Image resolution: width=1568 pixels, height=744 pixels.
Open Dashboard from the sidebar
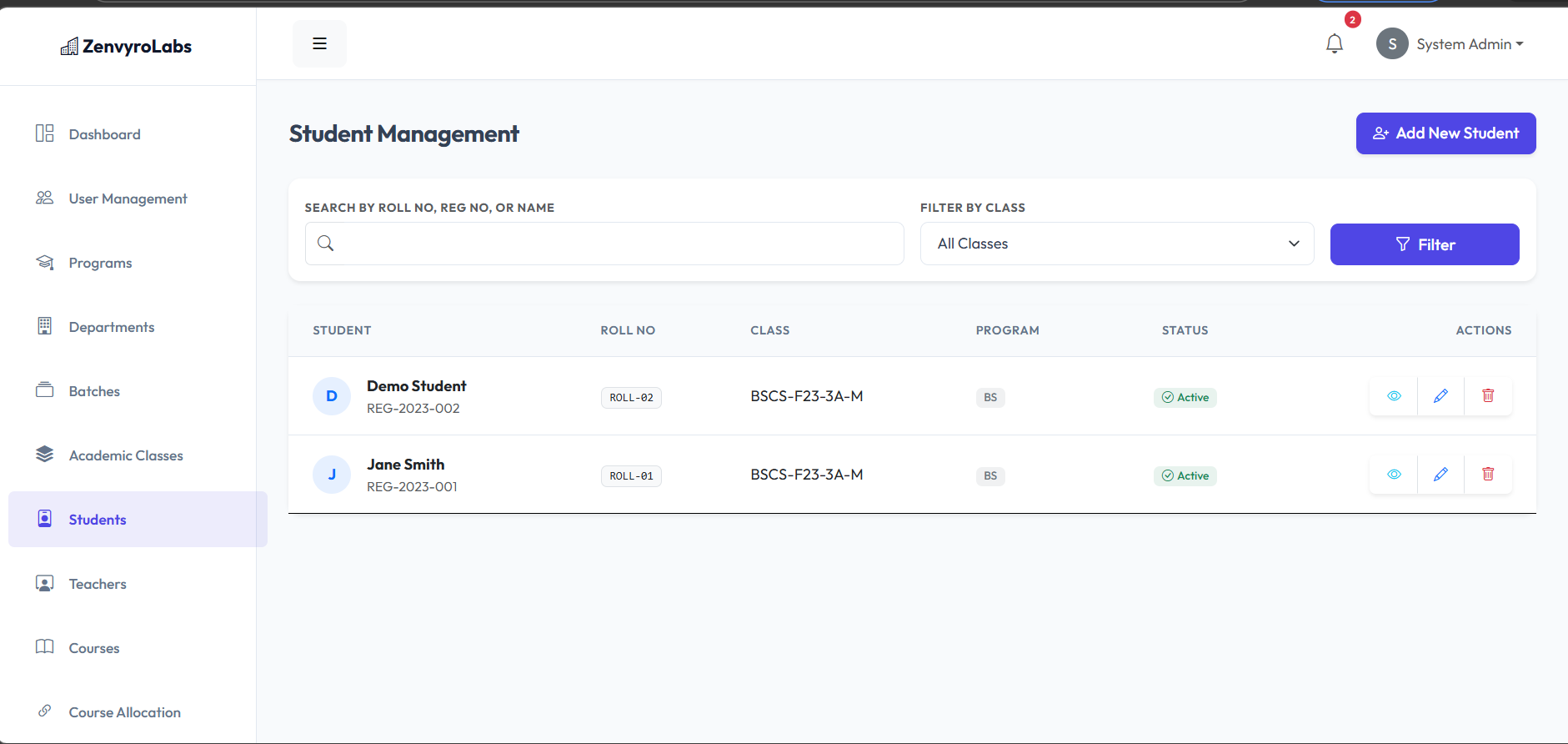[104, 134]
